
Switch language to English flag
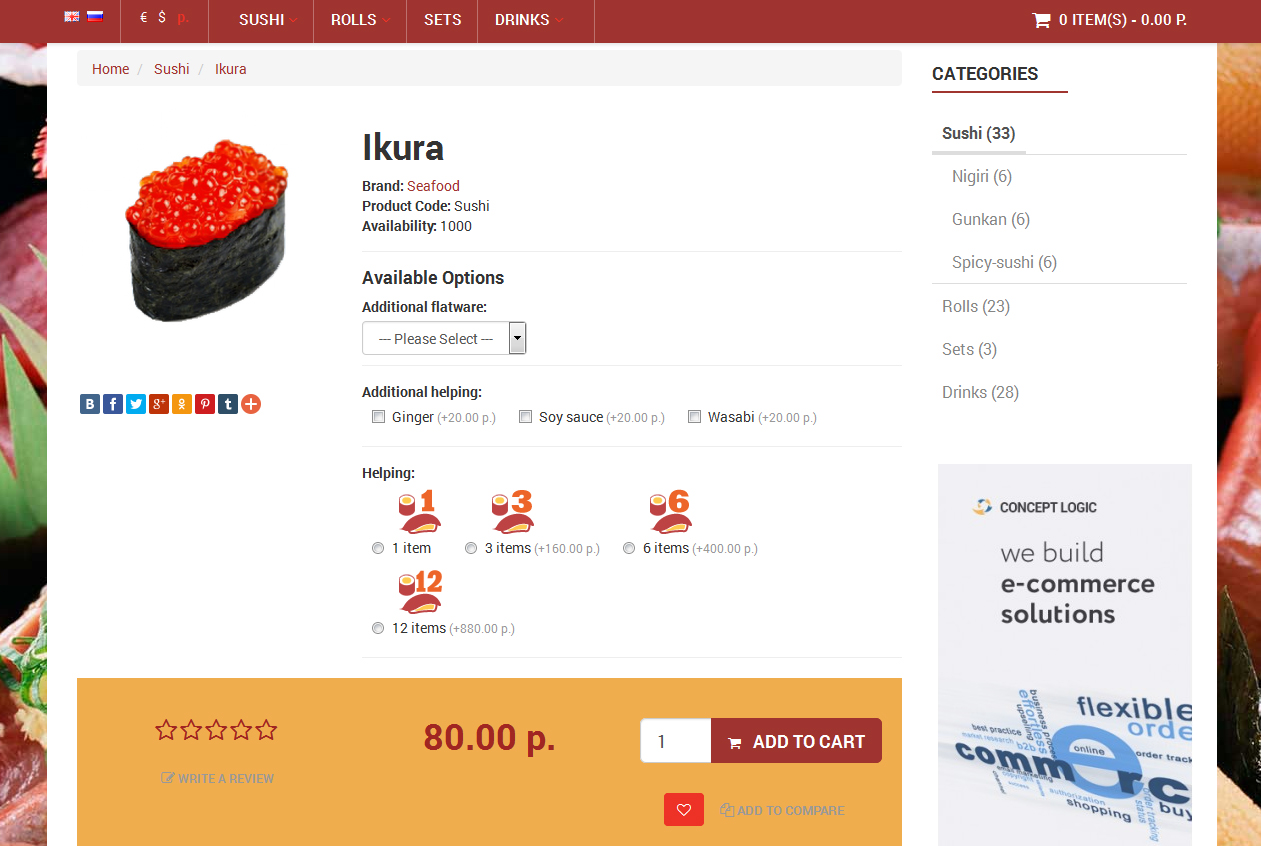click(71, 16)
